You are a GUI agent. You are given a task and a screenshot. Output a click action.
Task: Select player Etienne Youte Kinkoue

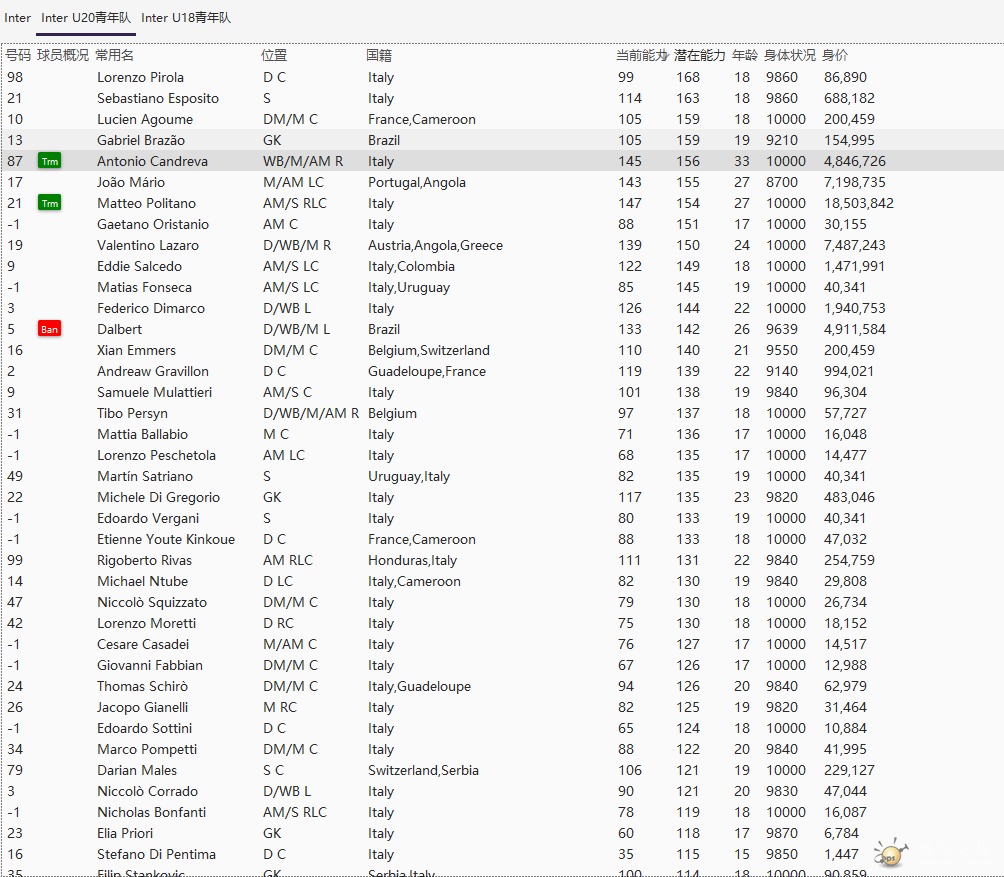pos(166,540)
